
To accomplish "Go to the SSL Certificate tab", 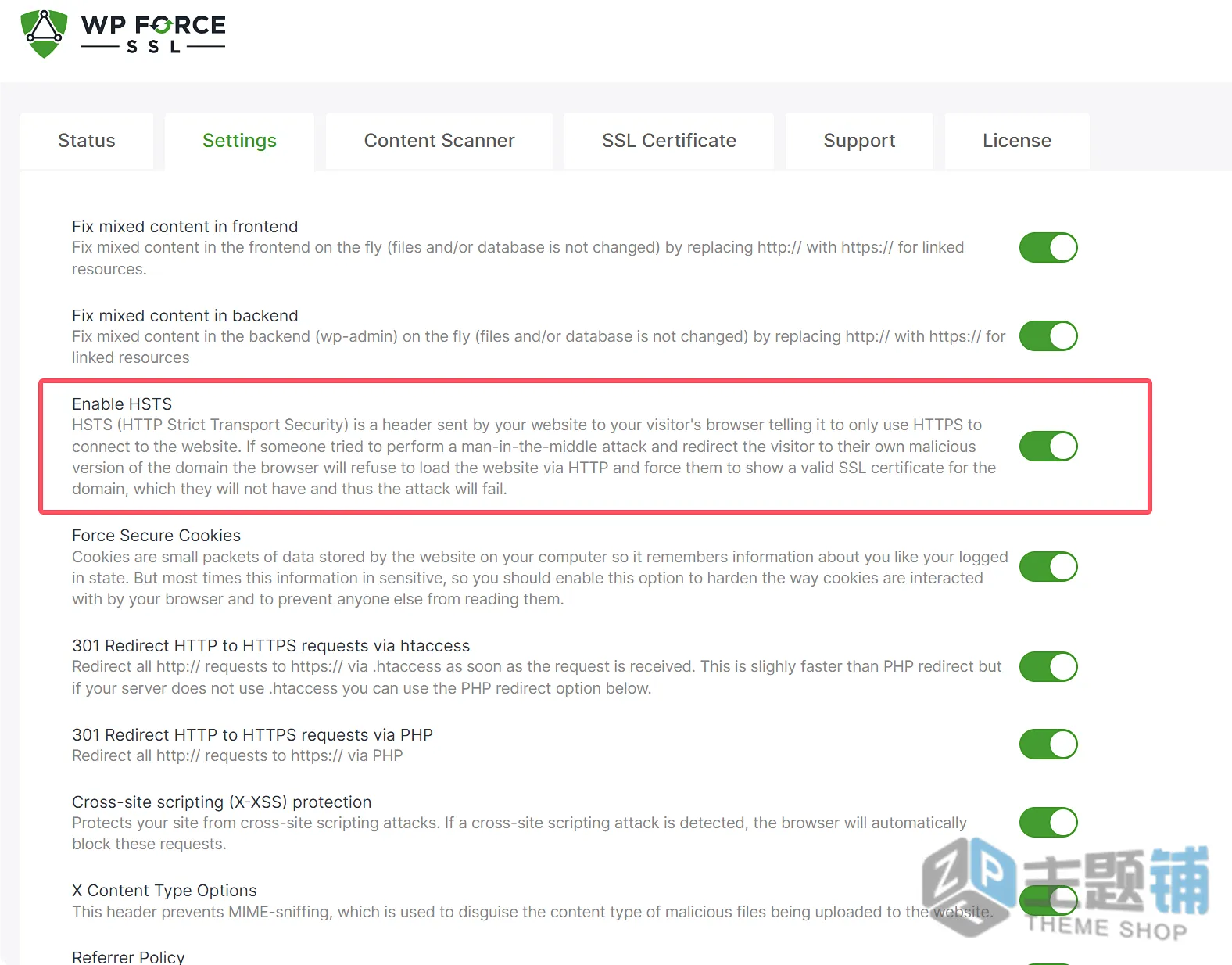I will pos(669,141).
